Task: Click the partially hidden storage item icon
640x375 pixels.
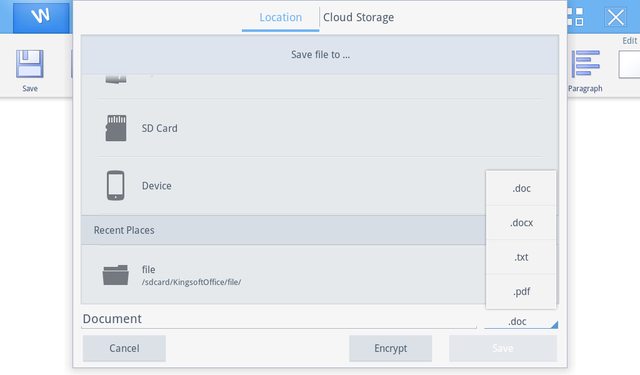Action: point(116,79)
